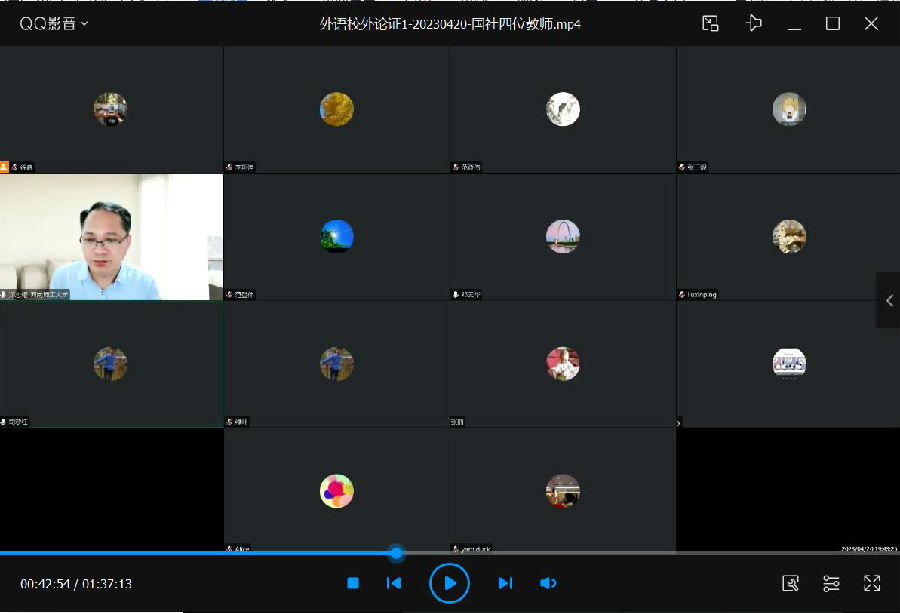The image size is (900, 613).
Task: Mute the player volume
Action: click(x=548, y=583)
